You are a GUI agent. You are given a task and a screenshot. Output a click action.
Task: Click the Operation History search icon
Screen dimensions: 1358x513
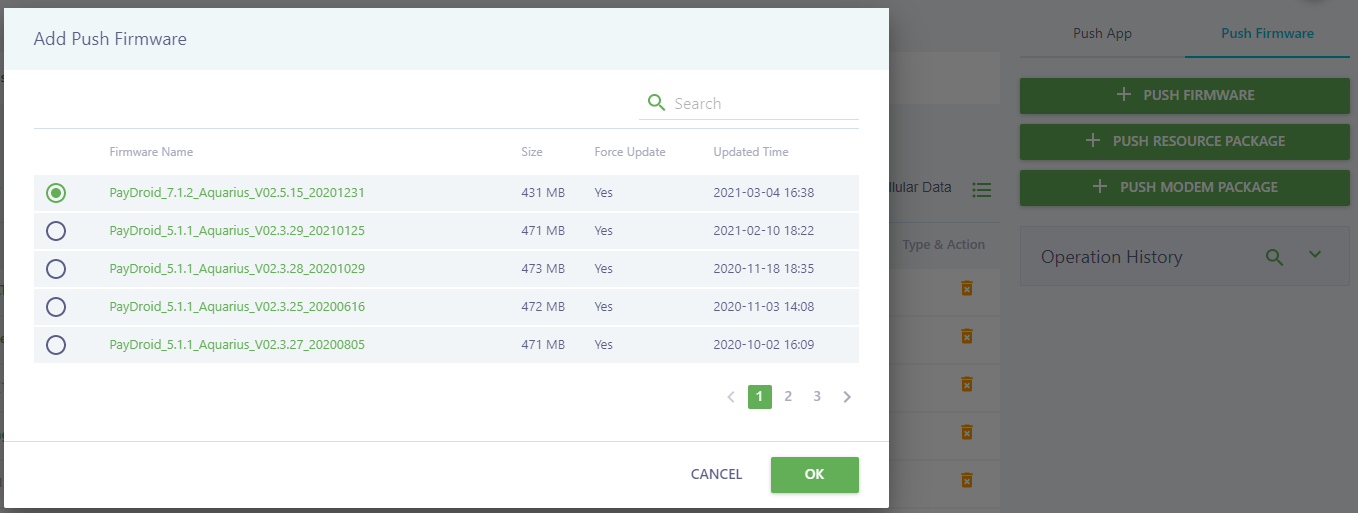[x=1274, y=257]
